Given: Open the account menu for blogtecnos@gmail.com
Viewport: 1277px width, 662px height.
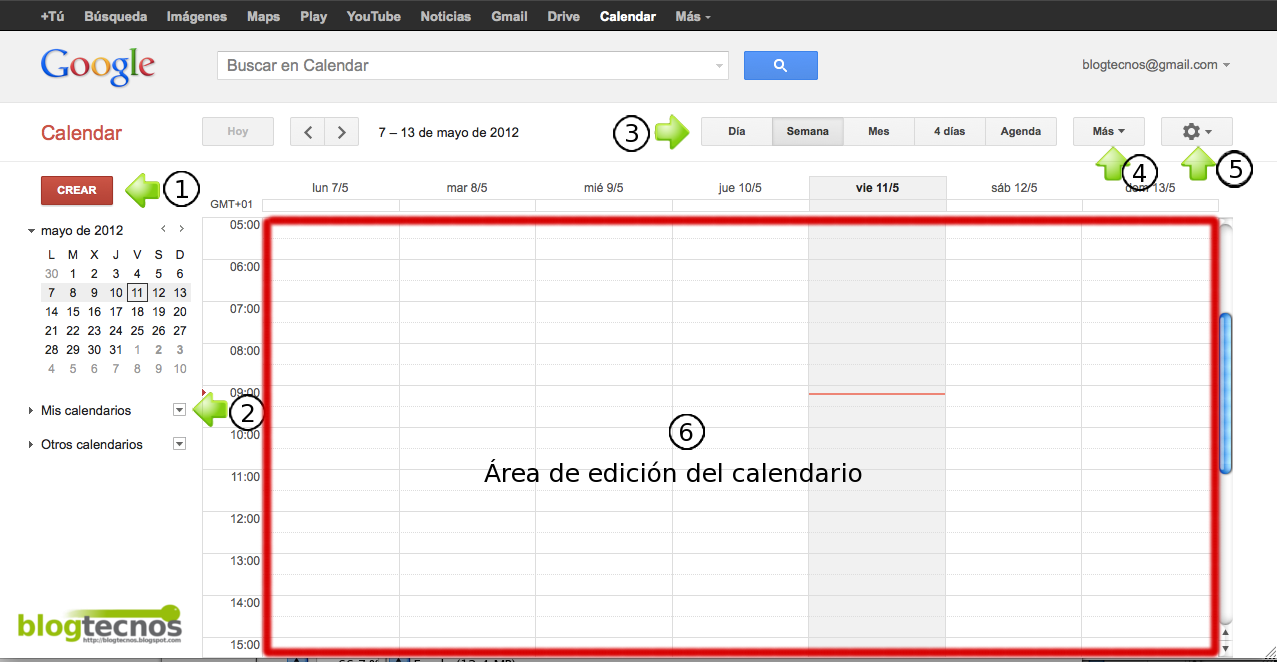Looking at the screenshot, I should pos(1155,64).
